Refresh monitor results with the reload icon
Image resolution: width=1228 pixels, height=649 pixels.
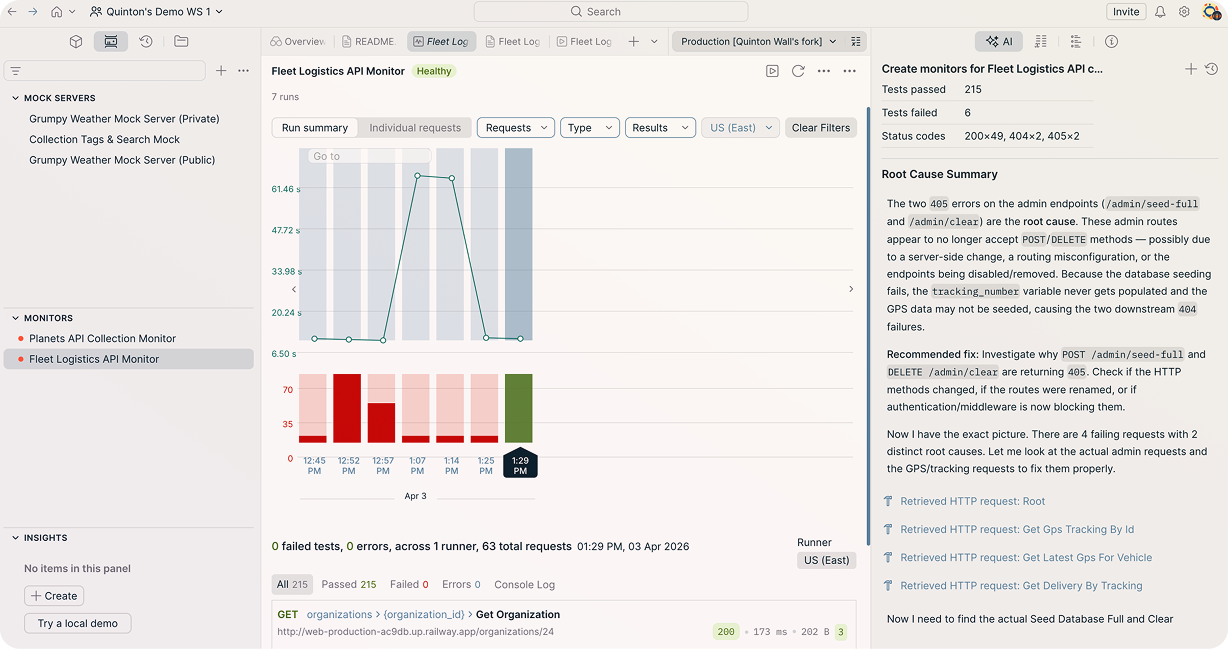click(x=797, y=71)
